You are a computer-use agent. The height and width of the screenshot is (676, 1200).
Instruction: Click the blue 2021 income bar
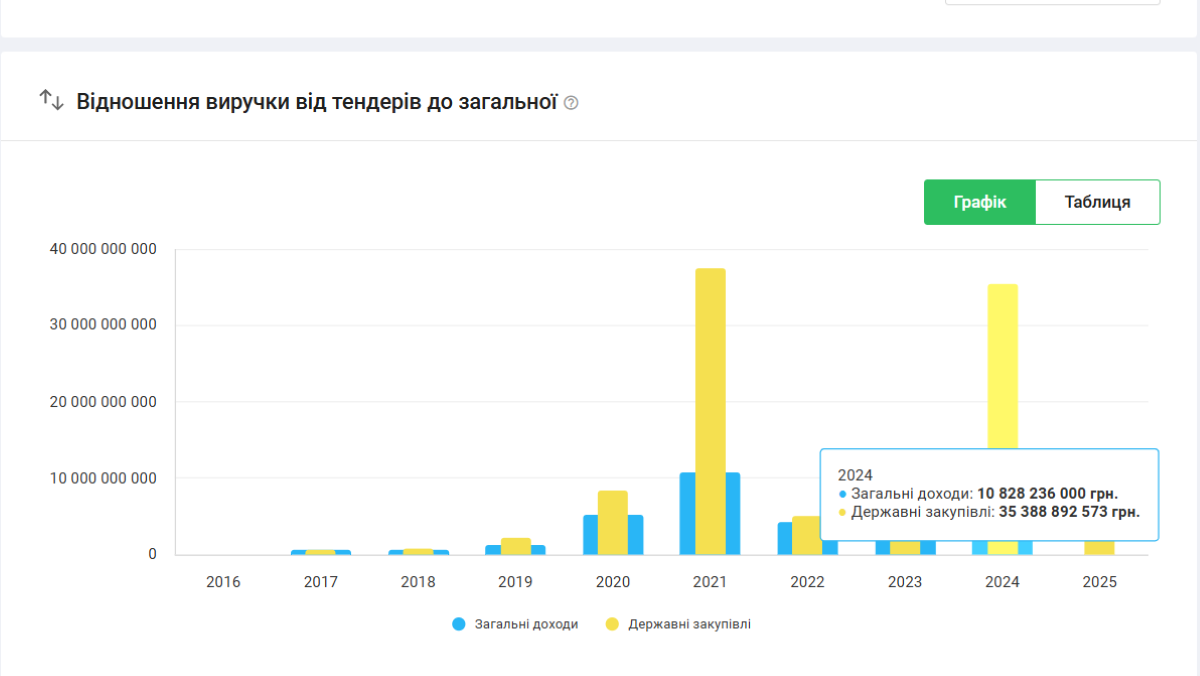coord(687,513)
